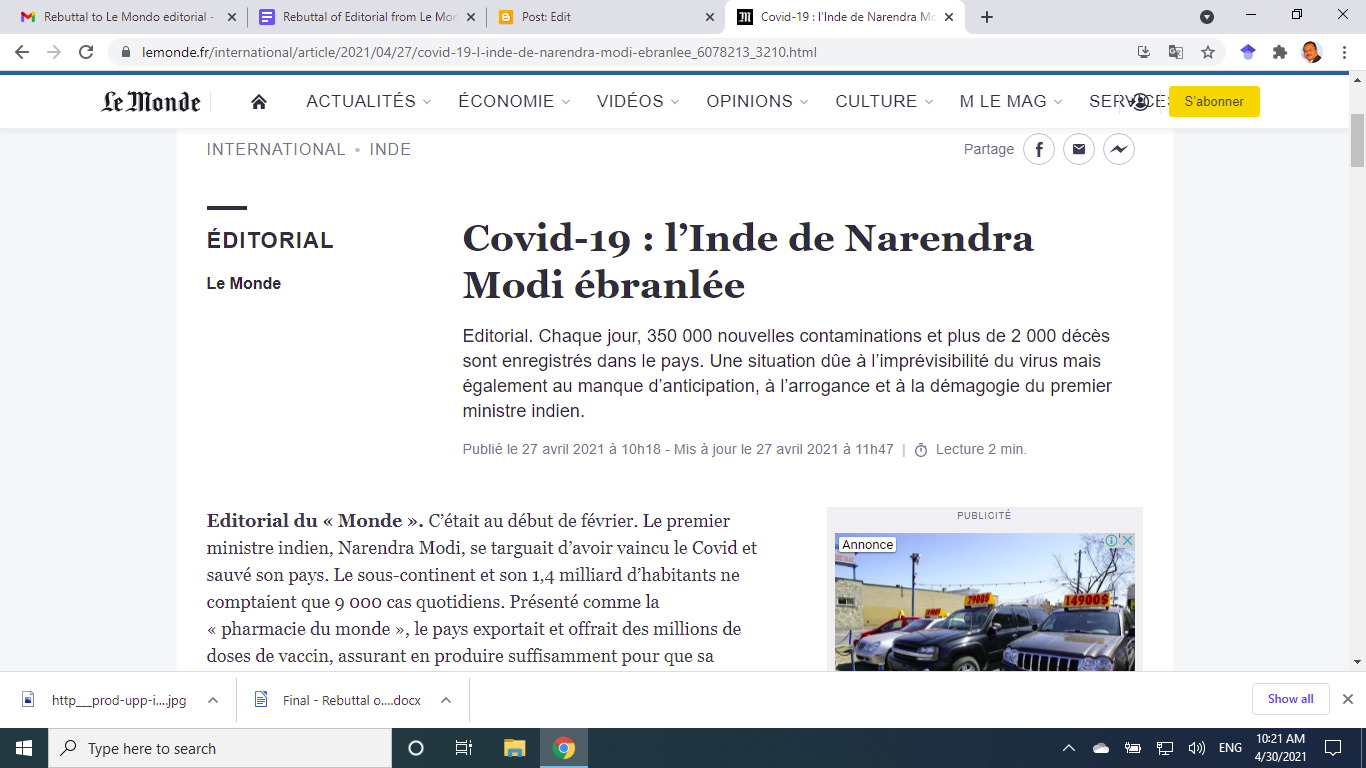Image resolution: width=1366 pixels, height=768 pixels.
Task: Open notification center icon
Action: point(1333,748)
